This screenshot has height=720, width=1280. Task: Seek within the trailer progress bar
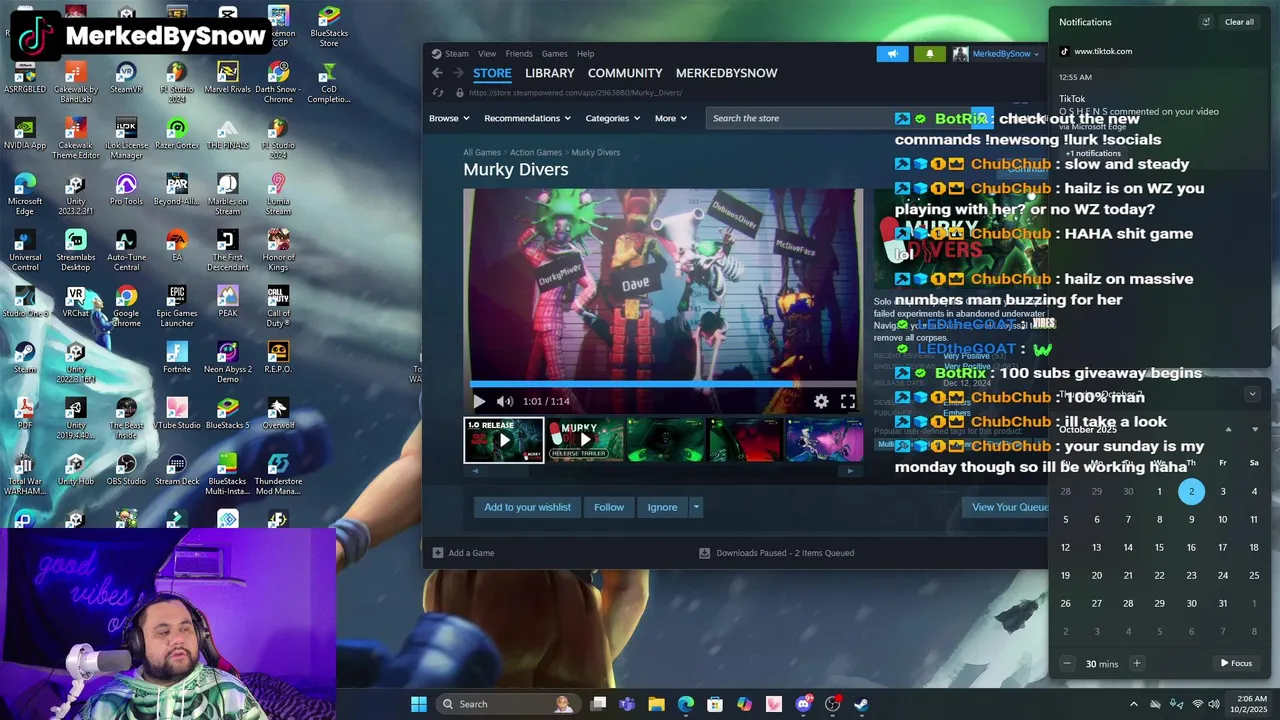coord(664,383)
